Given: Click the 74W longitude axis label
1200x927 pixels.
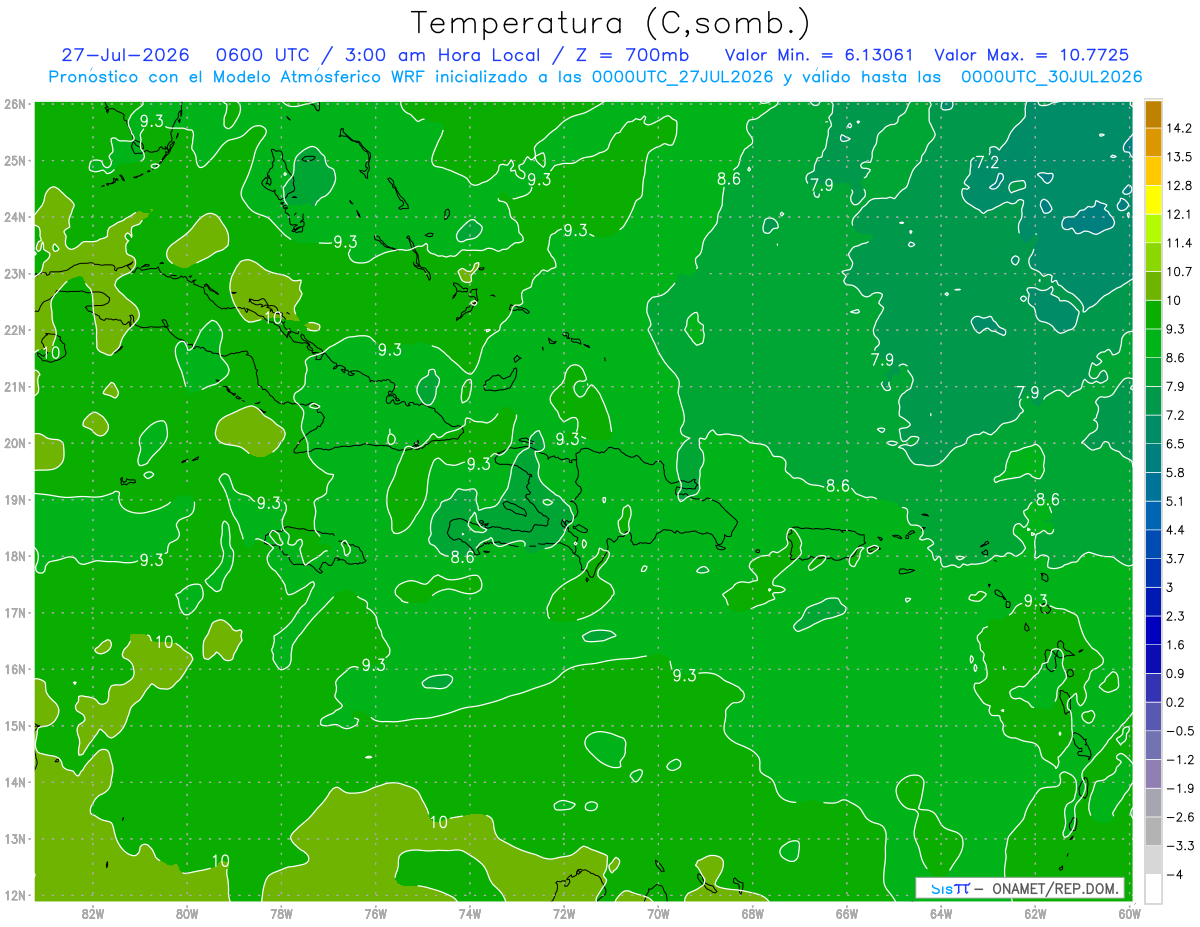Looking at the screenshot, I should (x=469, y=912).
